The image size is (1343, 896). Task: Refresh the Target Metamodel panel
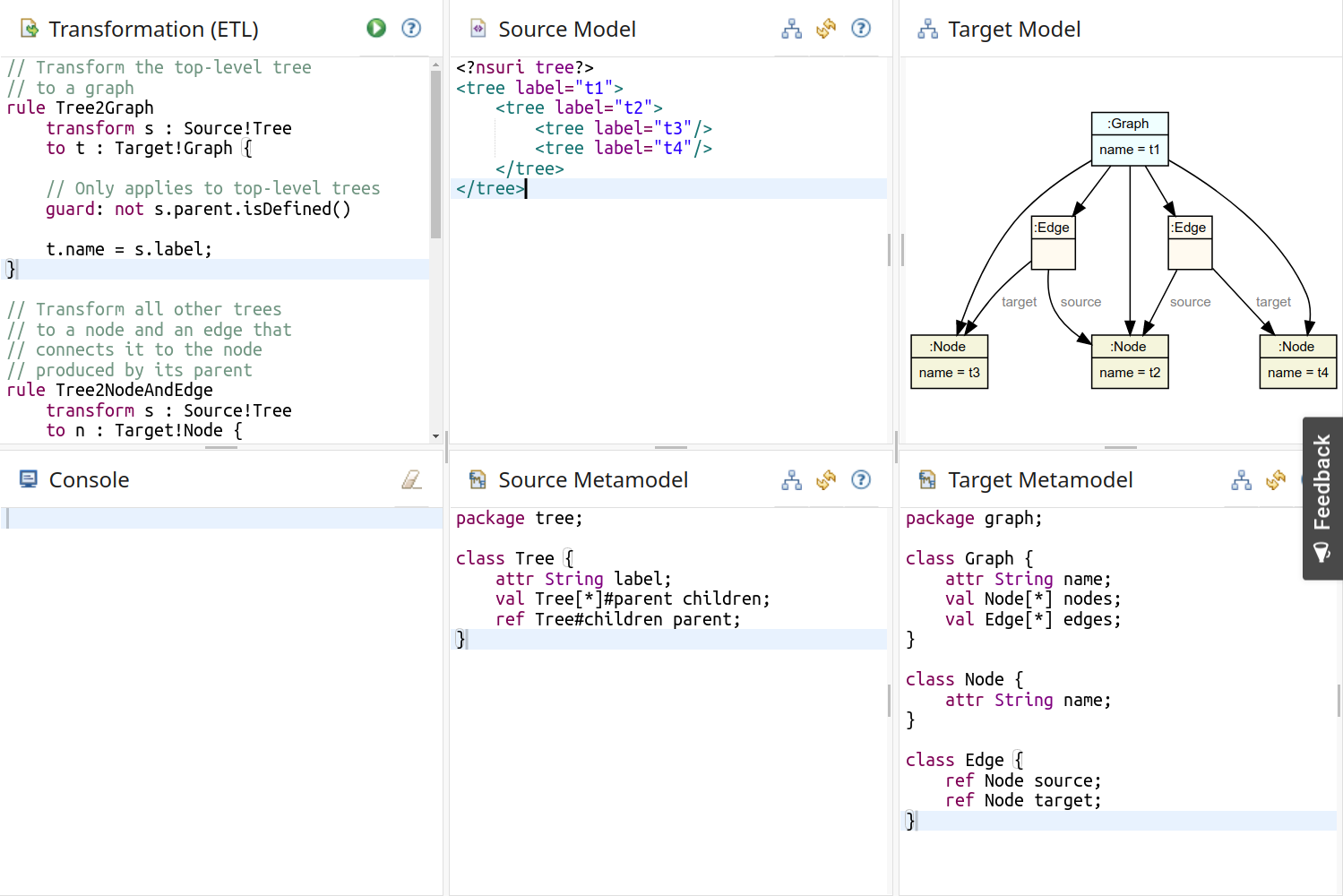[x=1276, y=480]
